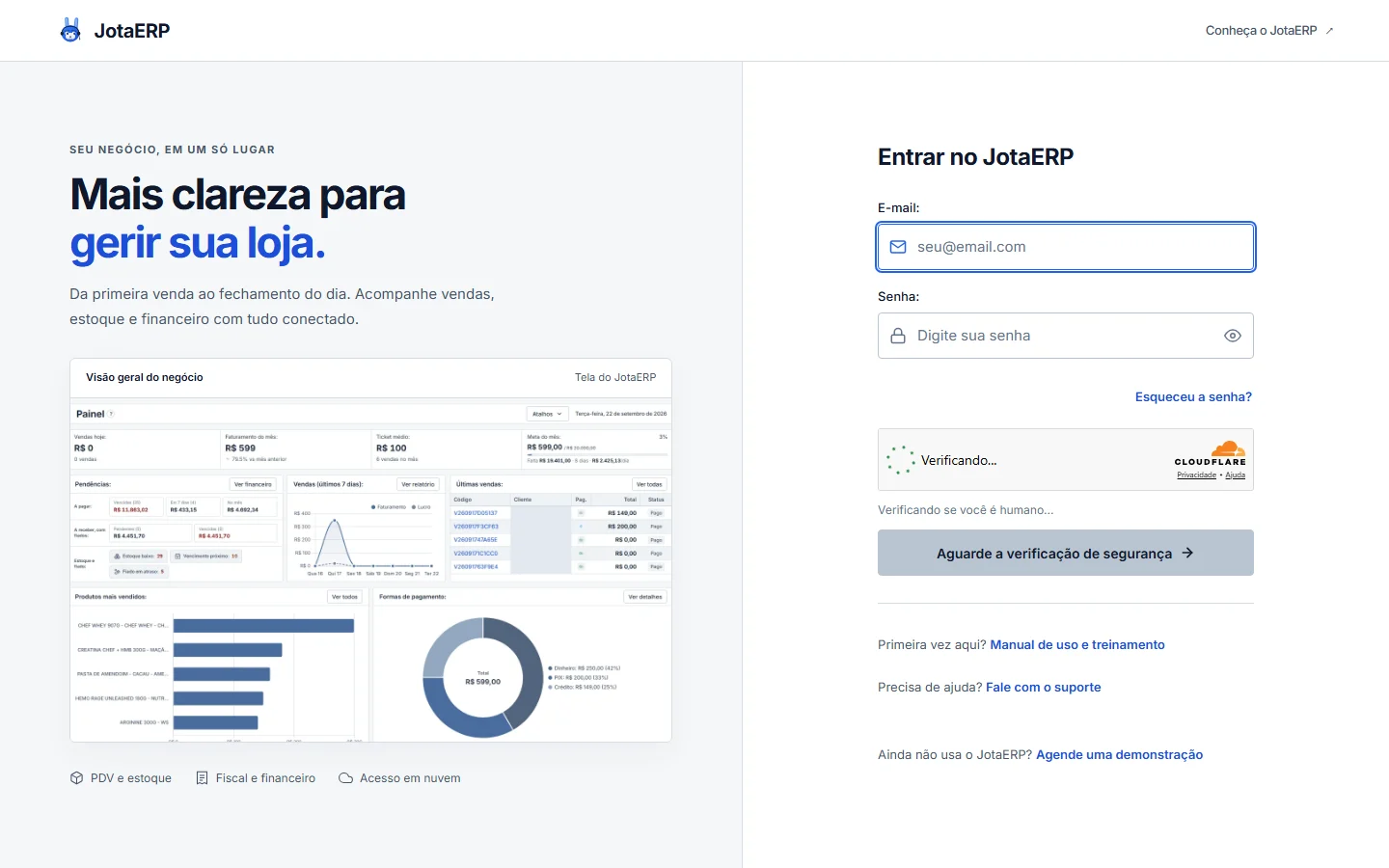The width and height of the screenshot is (1389, 868).
Task: Click Ver financeiro in the preview Pendências panel
Action: coord(253,484)
